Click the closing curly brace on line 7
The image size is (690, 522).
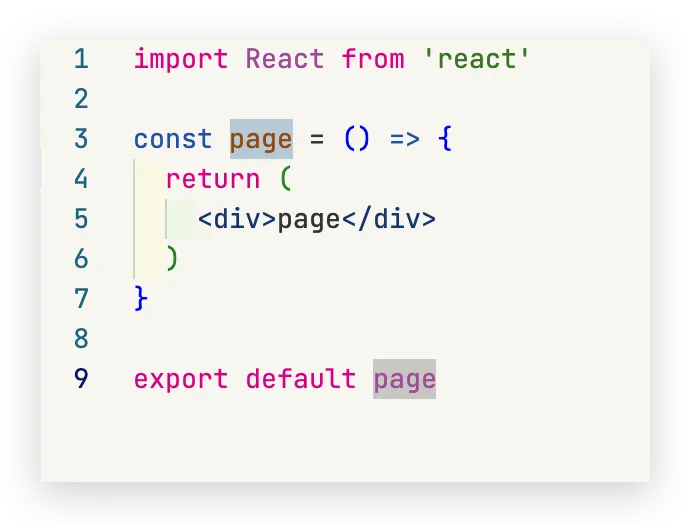click(x=141, y=299)
